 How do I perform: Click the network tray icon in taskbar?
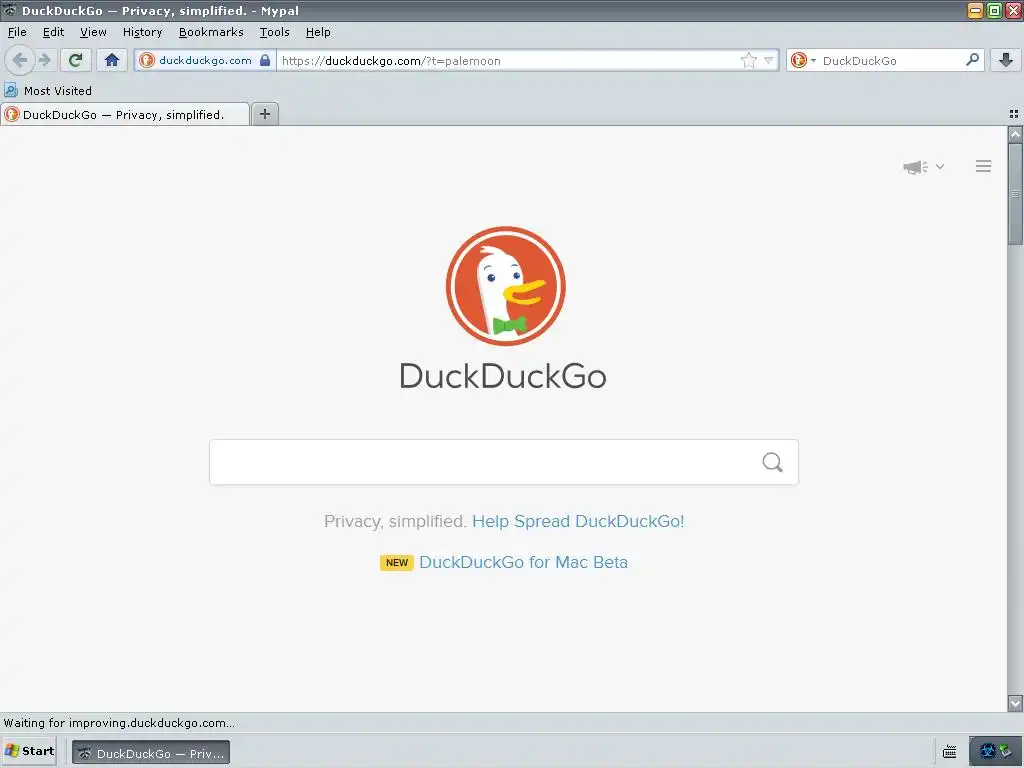click(x=1006, y=752)
